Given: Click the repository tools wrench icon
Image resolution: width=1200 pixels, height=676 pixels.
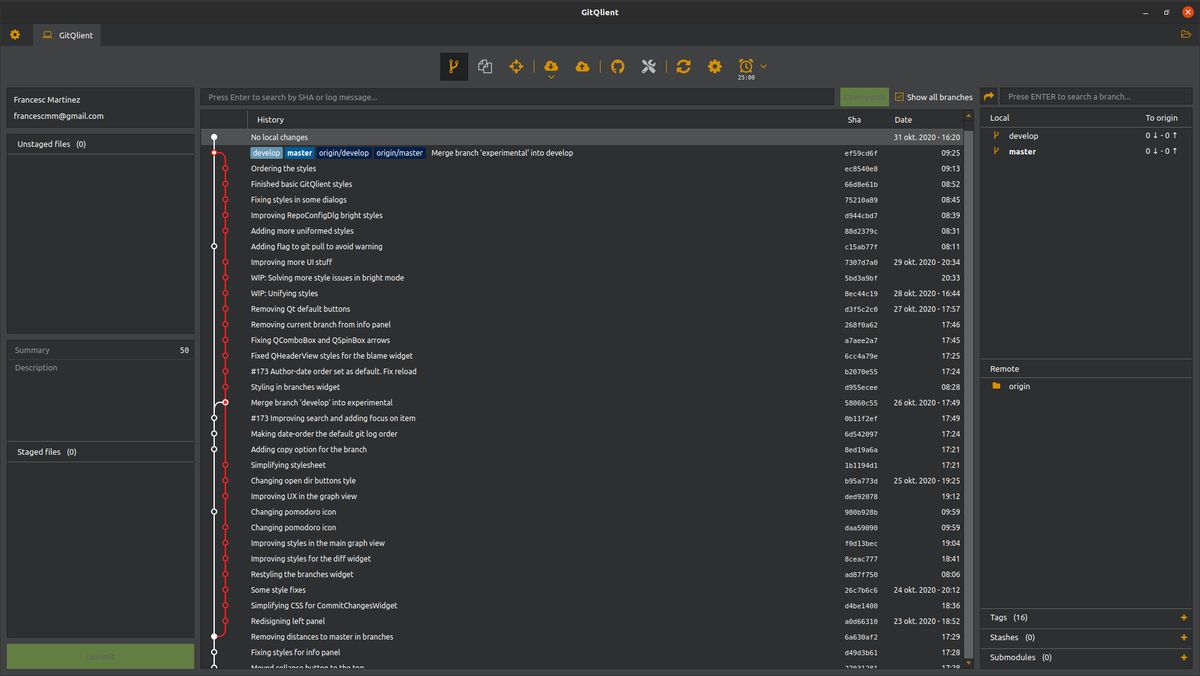Looking at the screenshot, I should pos(648,66).
